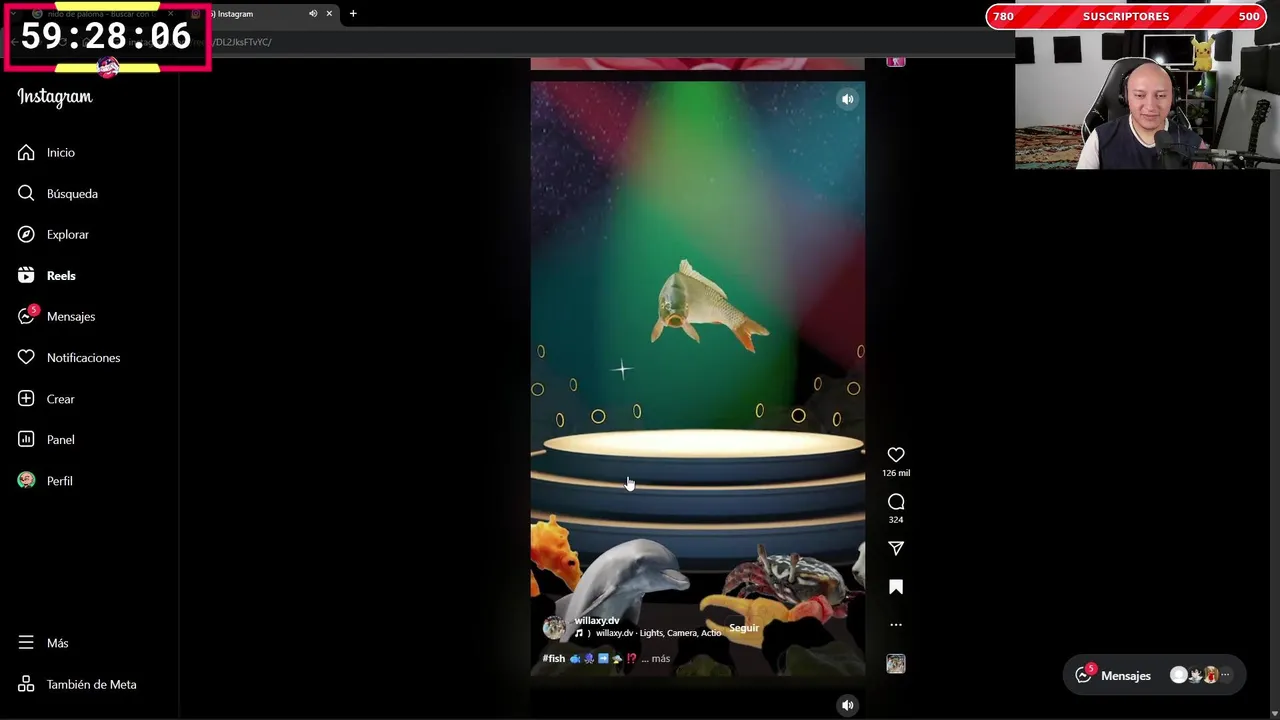
Task: Click the Seguir button
Action: tap(744, 628)
